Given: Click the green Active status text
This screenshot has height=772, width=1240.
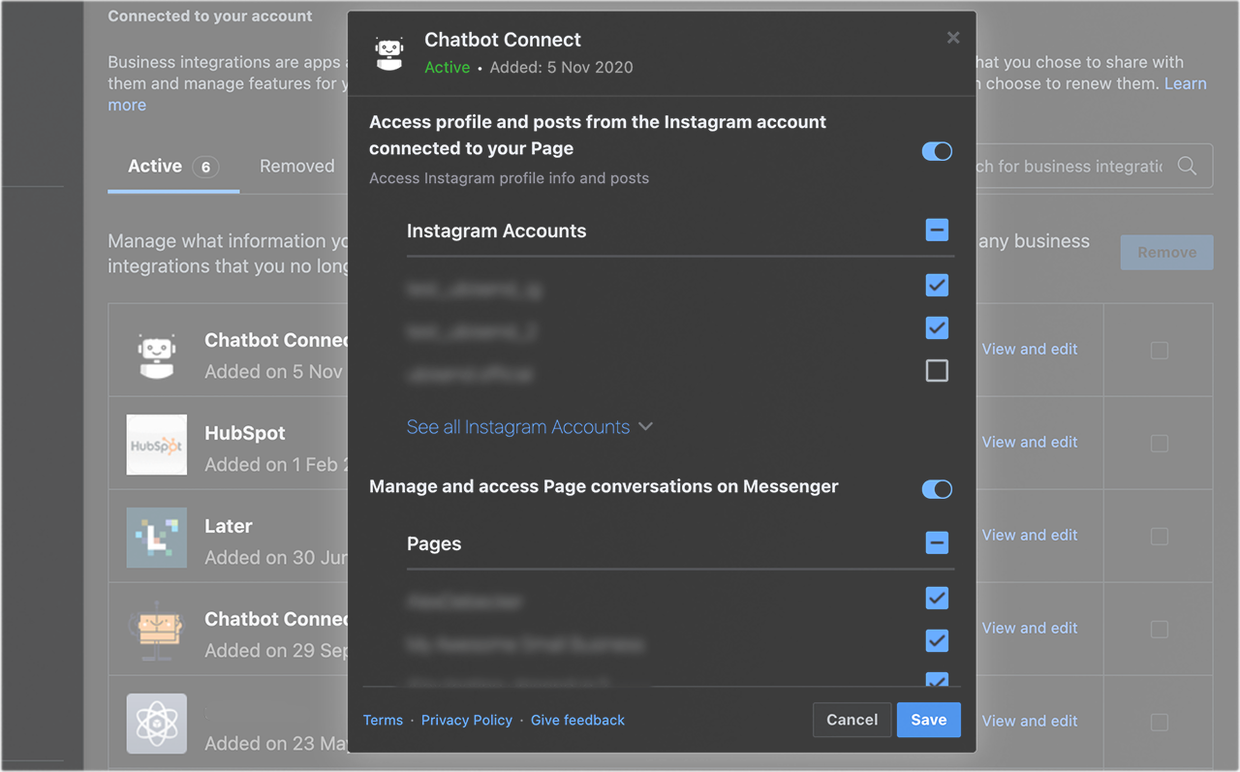Looking at the screenshot, I should coord(447,68).
